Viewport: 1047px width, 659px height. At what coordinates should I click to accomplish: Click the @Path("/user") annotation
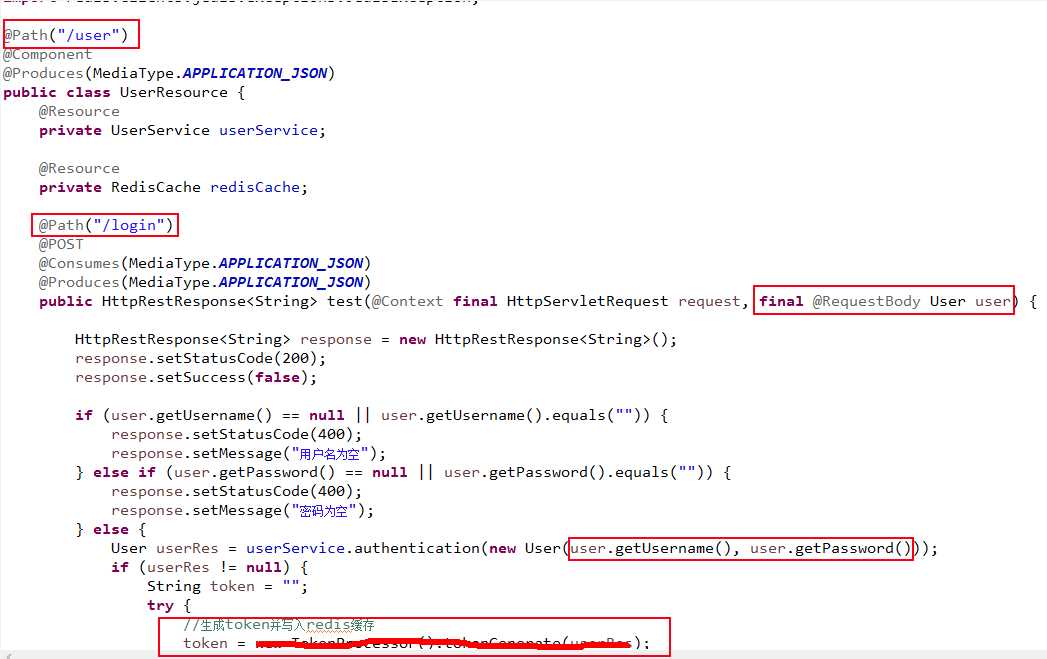(x=65, y=35)
